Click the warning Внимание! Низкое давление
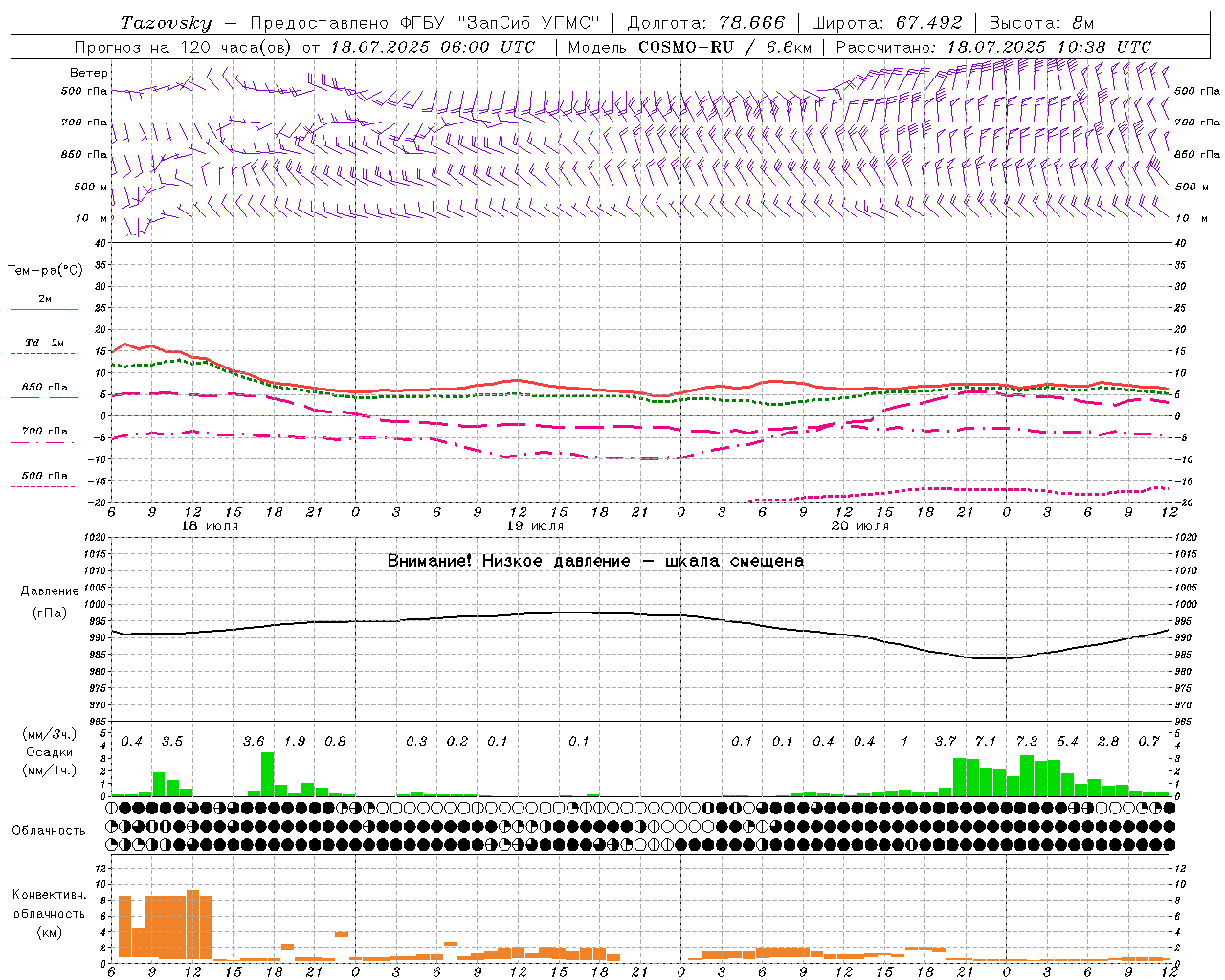Viewport: 1225px width, 980px height. coord(509,561)
